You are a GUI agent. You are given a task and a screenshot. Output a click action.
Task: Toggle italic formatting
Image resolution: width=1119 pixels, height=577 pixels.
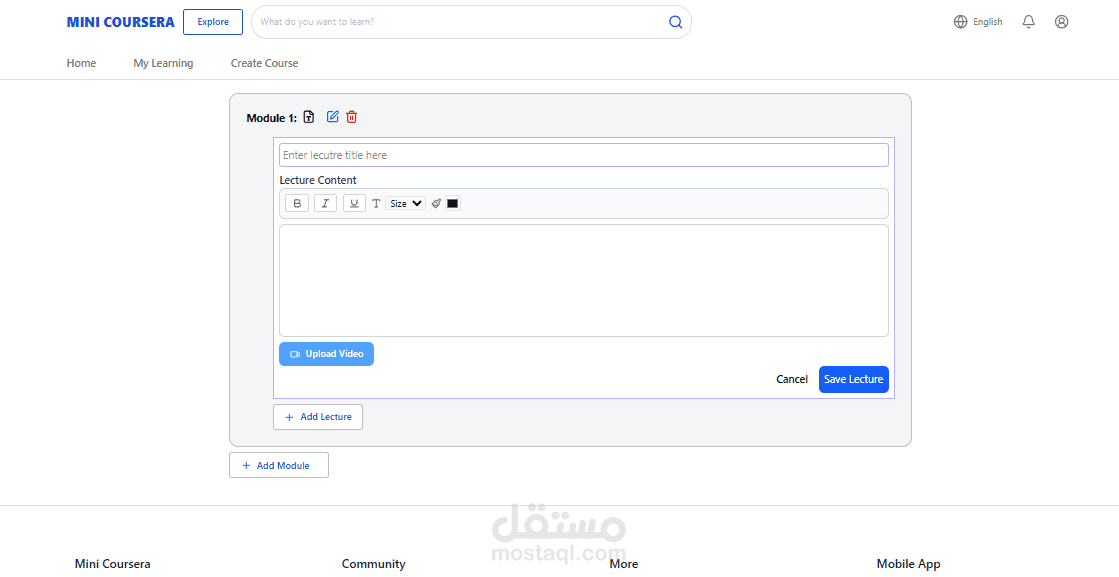[x=325, y=203]
